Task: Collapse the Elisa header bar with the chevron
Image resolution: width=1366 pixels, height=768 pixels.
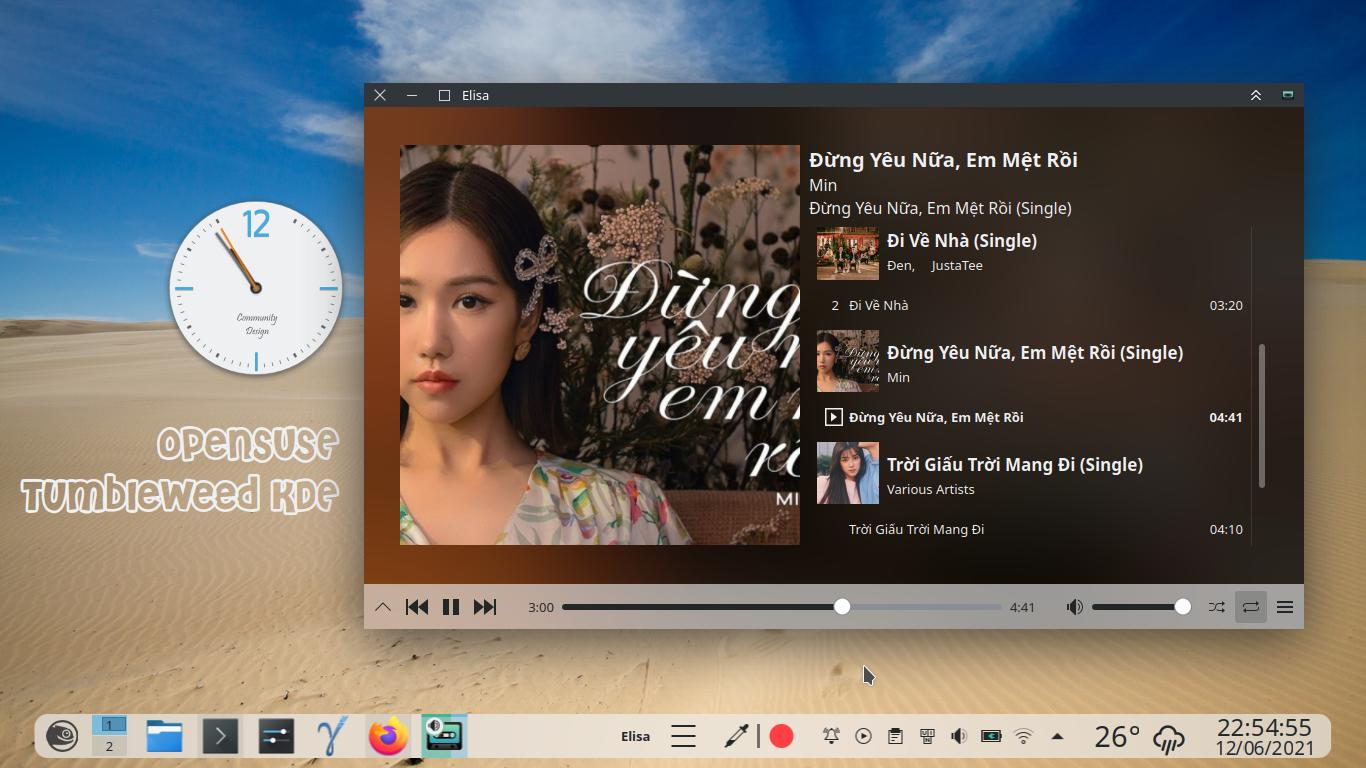Action: pyautogui.click(x=383, y=607)
